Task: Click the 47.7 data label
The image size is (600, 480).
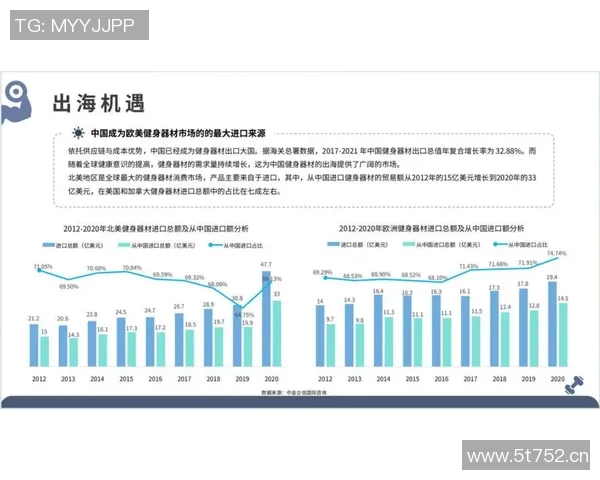Action: pos(266,264)
